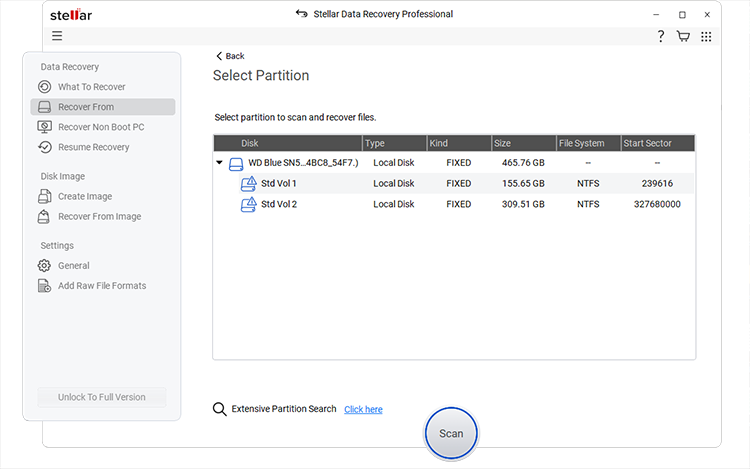750x469 pixels.
Task: Open Add Raw File Formats
Action: (102, 286)
